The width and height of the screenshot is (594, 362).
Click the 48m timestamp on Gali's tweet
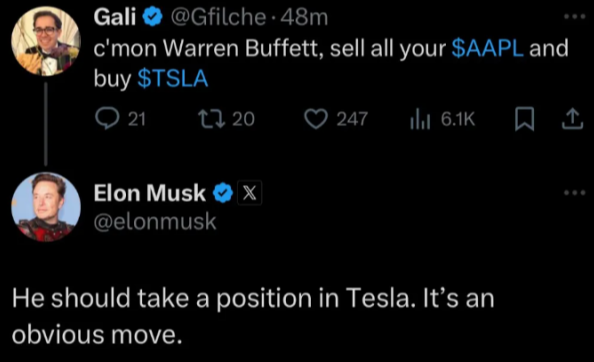coord(304,17)
